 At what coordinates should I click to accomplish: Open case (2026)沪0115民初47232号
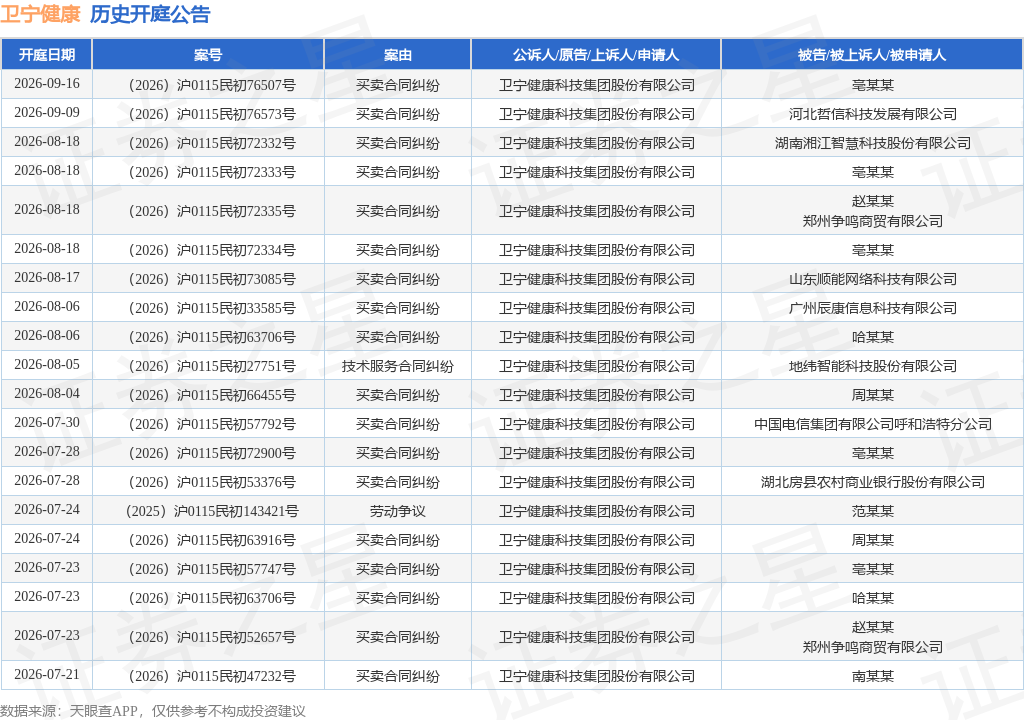coord(212,676)
